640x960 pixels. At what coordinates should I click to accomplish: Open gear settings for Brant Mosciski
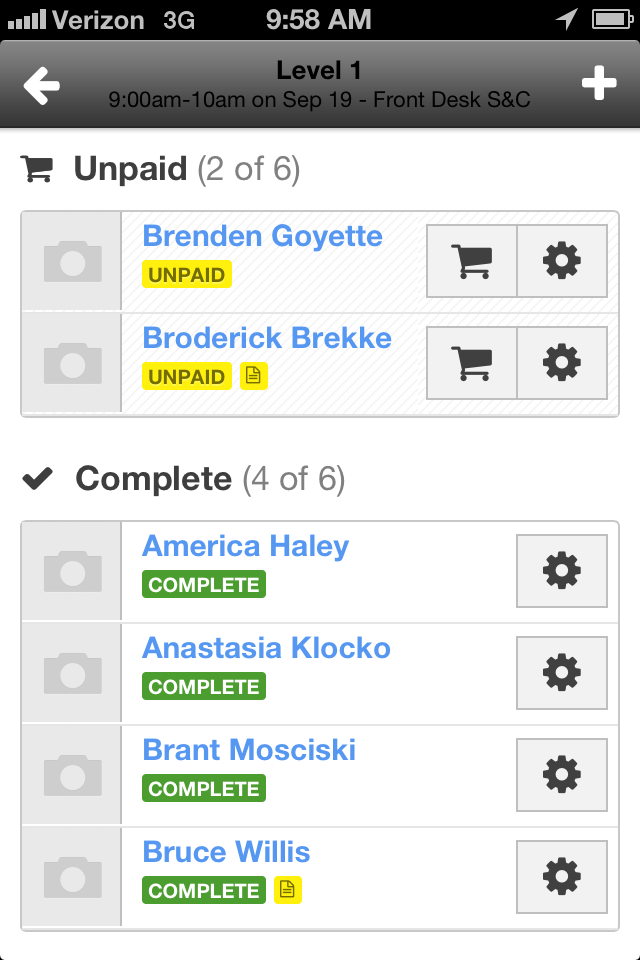(x=561, y=775)
